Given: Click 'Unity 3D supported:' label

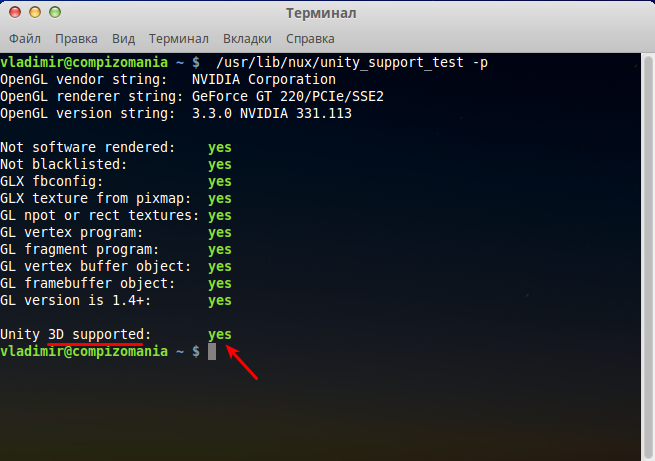Looking at the screenshot, I should [x=76, y=334].
